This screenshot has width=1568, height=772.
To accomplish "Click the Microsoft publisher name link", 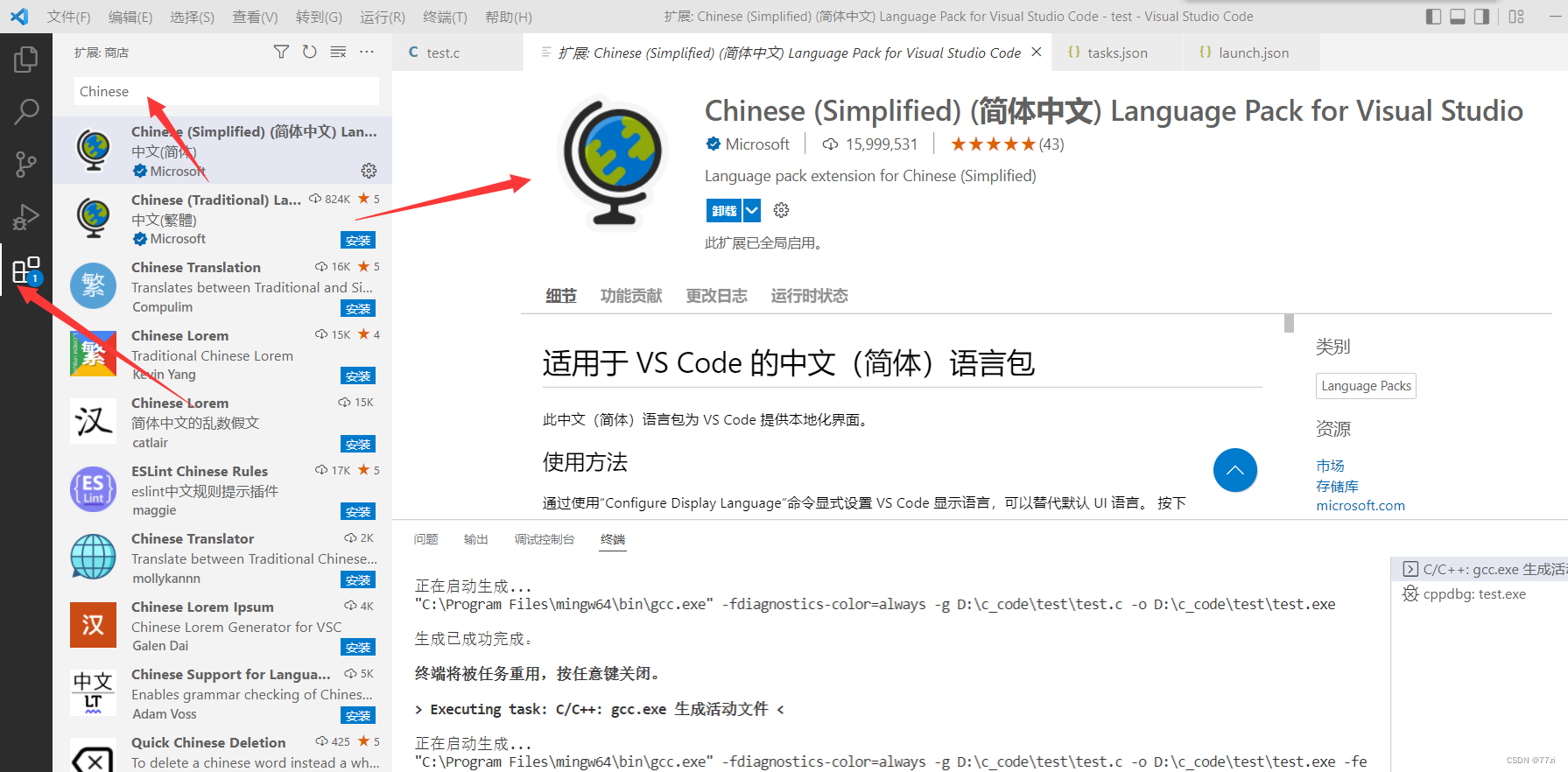I will pos(757,144).
